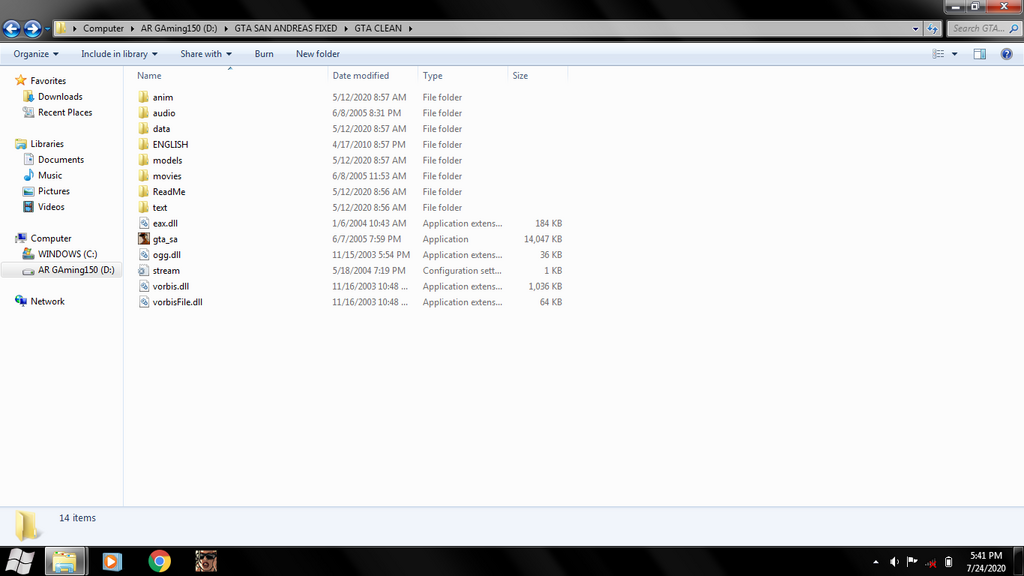Open the address bar previous locations dropdown
Viewport: 1024px width, 576px height.
click(x=915, y=28)
